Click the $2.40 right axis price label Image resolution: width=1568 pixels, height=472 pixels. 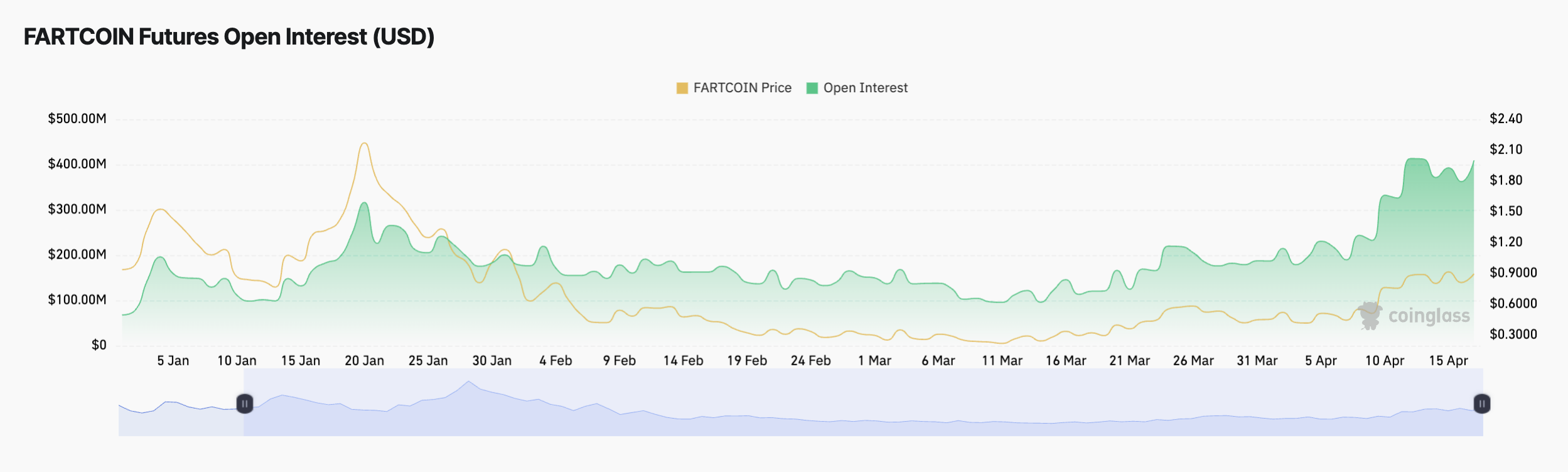coord(1506,119)
